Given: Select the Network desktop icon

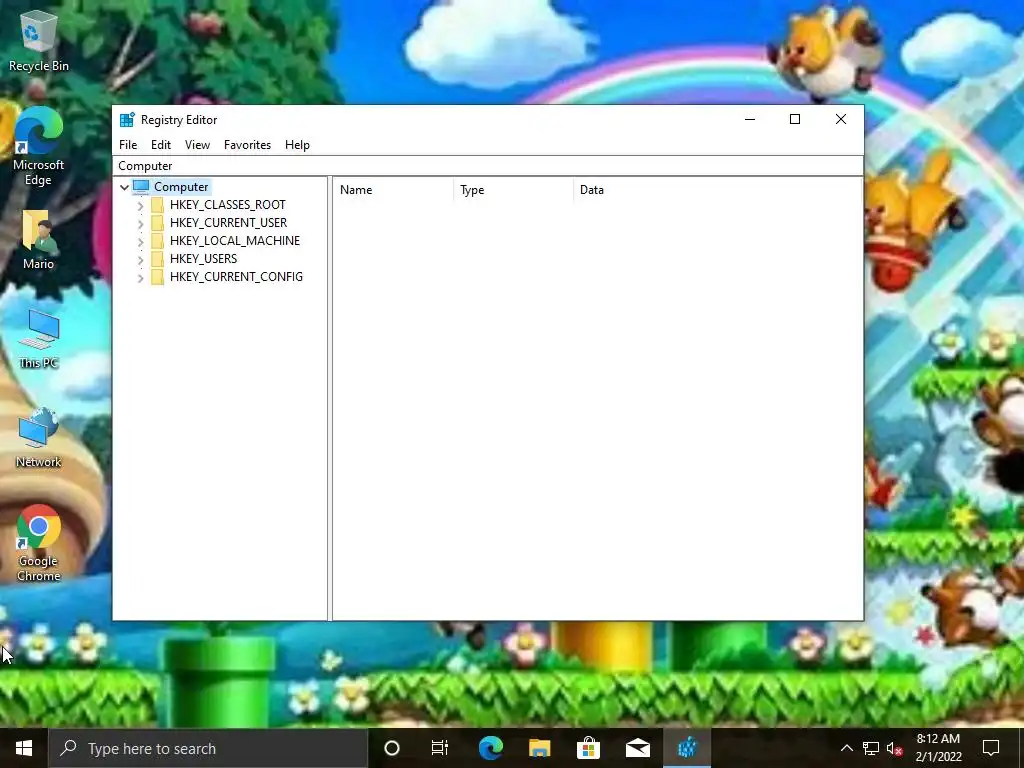Looking at the screenshot, I should point(39,438).
